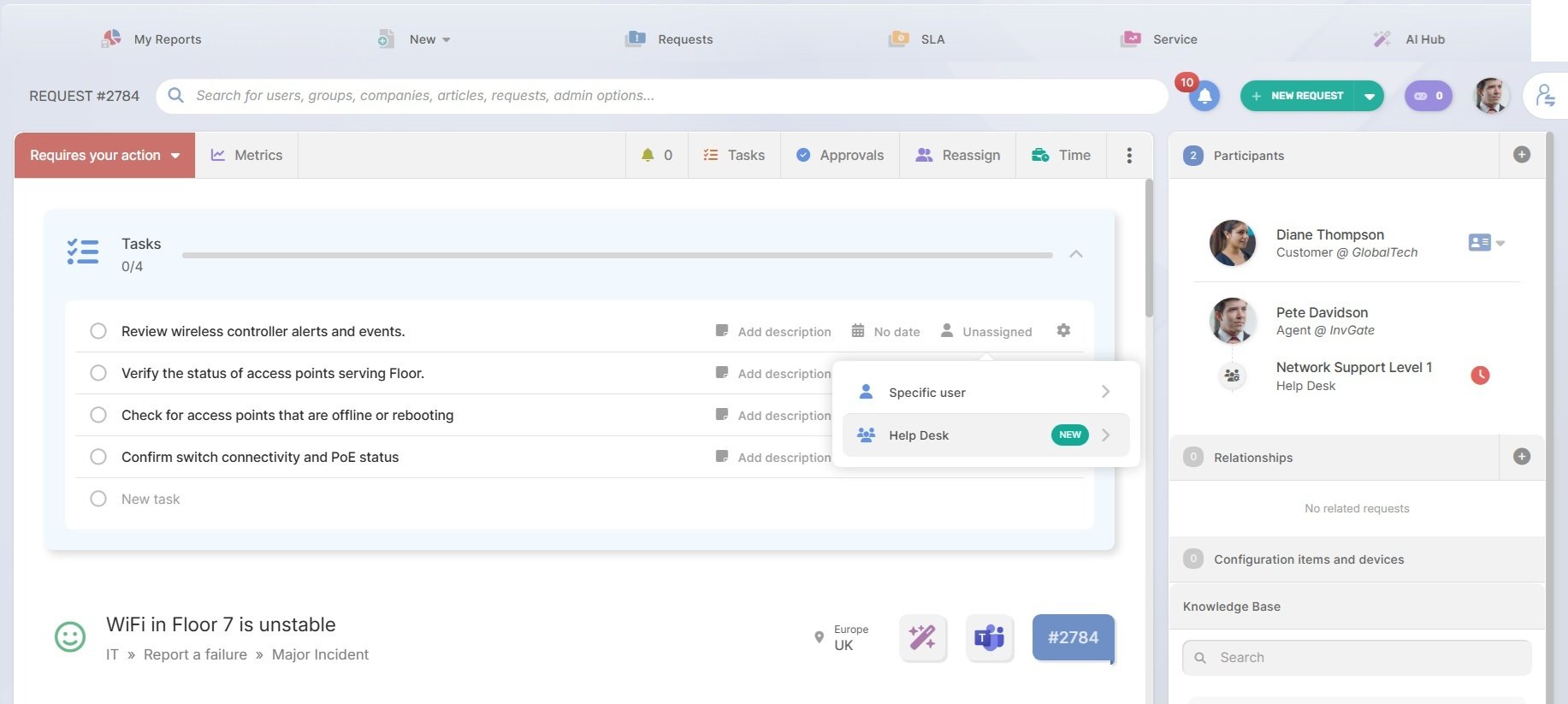Screen dimensions: 1568x704
Task: Mark Confirm switch connectivity task complete
Action: (98, 457)
